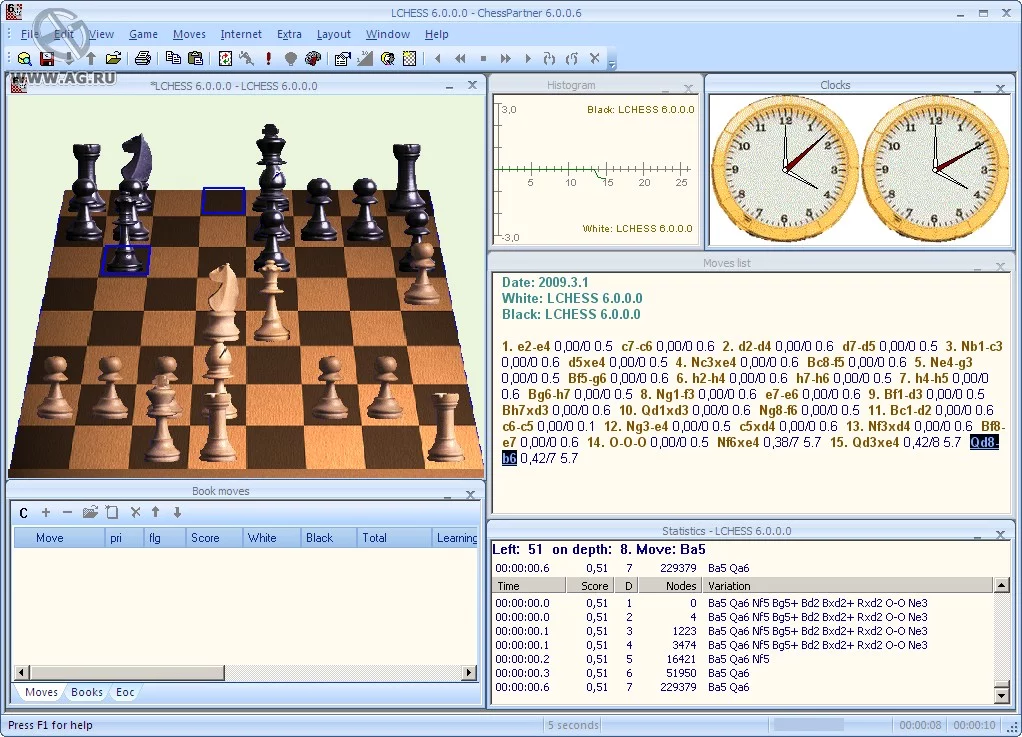Step back one move in toolbar
The height and width of the screenshot is (737, 1022).
438,59
